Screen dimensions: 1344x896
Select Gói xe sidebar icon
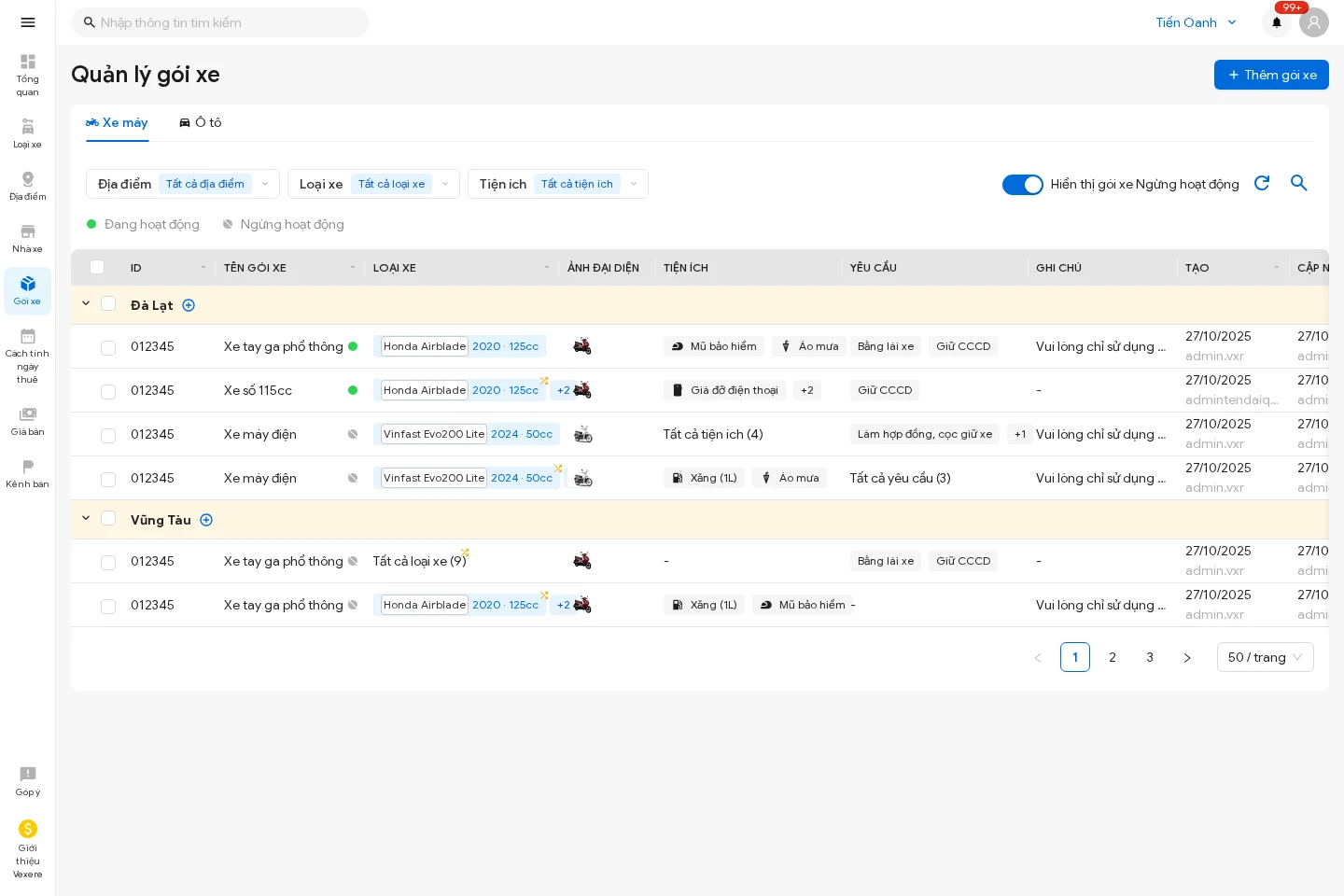click(28, 290)
